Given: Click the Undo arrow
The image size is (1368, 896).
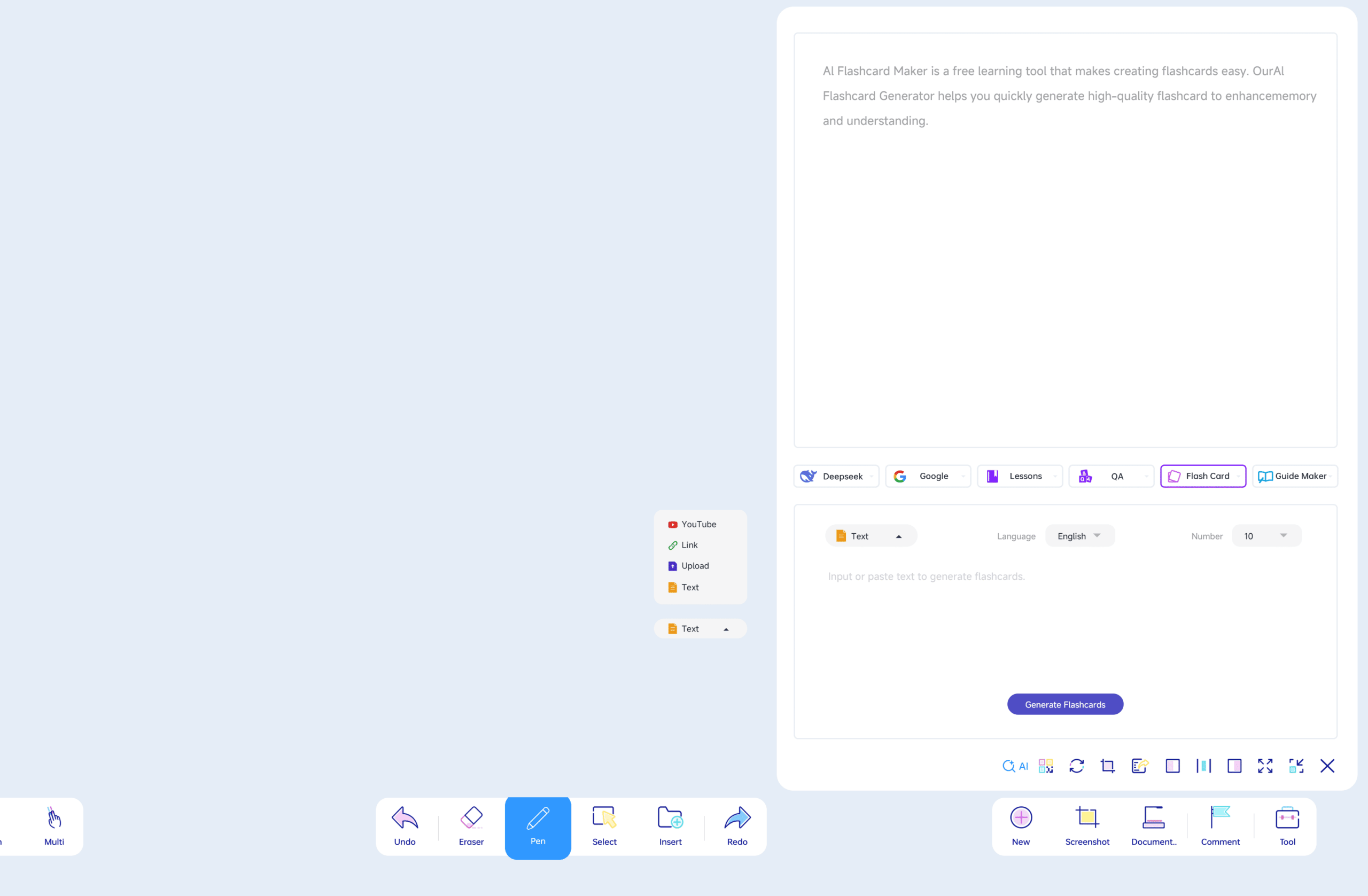Looking at the screenshot, I should click(405, 826).
